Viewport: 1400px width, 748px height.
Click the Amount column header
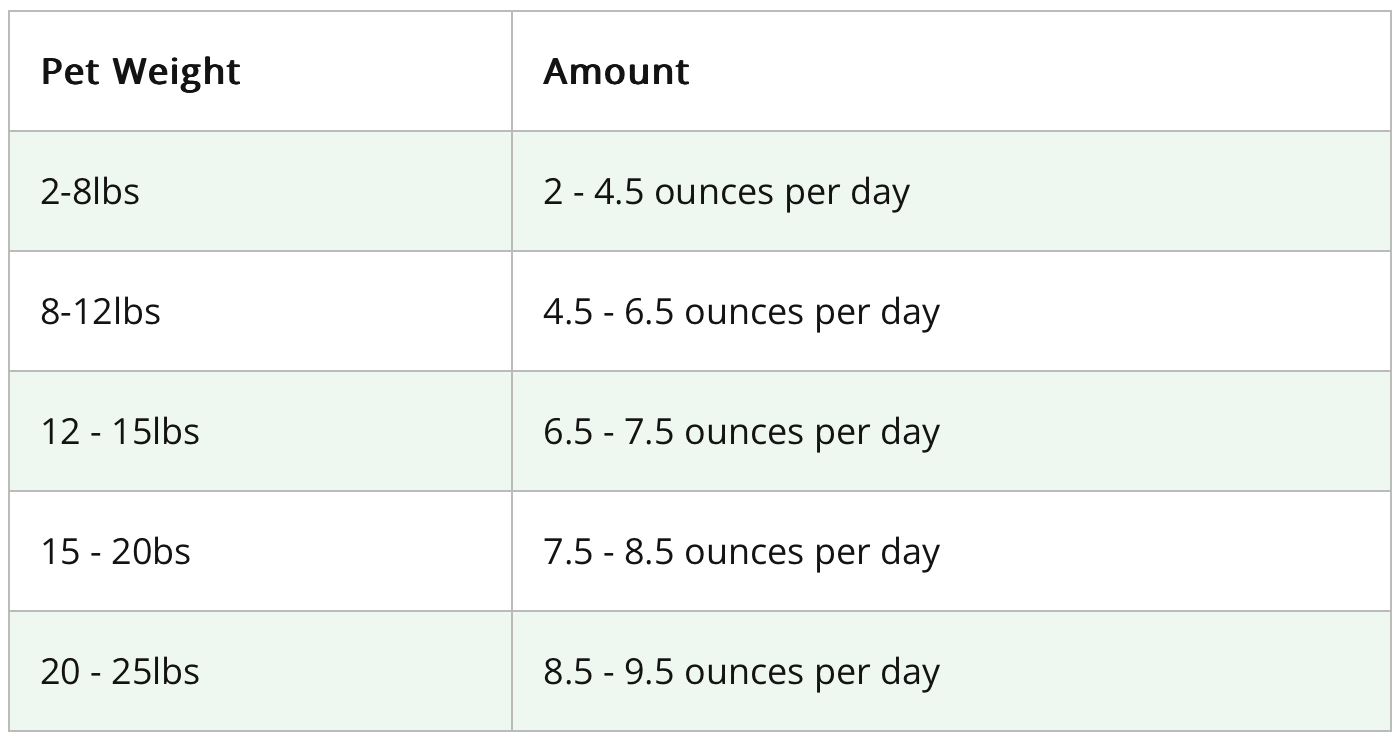616,72
